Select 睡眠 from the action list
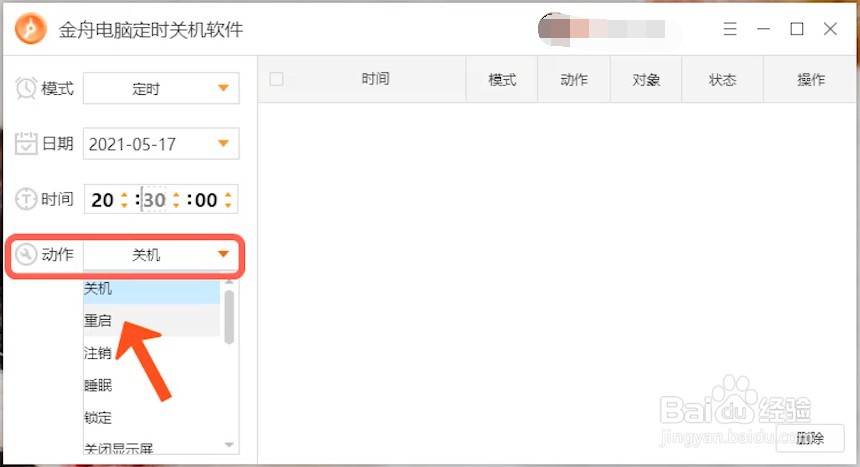 click(x=151, y=385)
